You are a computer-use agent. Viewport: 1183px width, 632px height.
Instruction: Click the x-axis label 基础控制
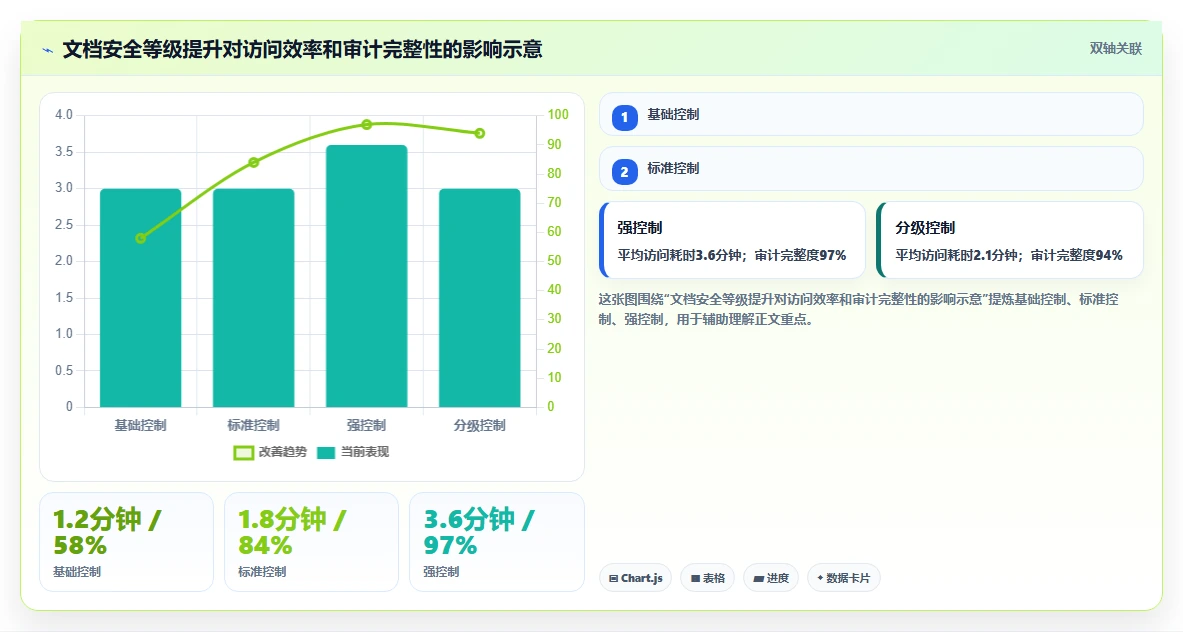(x=140, y=425)
